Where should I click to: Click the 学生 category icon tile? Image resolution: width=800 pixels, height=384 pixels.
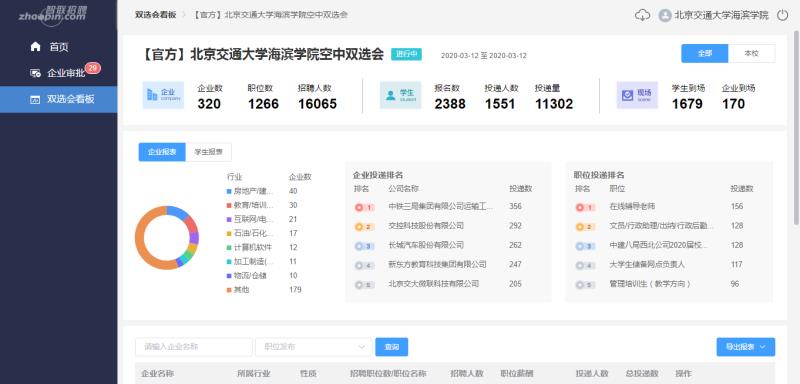pos(401,95)
